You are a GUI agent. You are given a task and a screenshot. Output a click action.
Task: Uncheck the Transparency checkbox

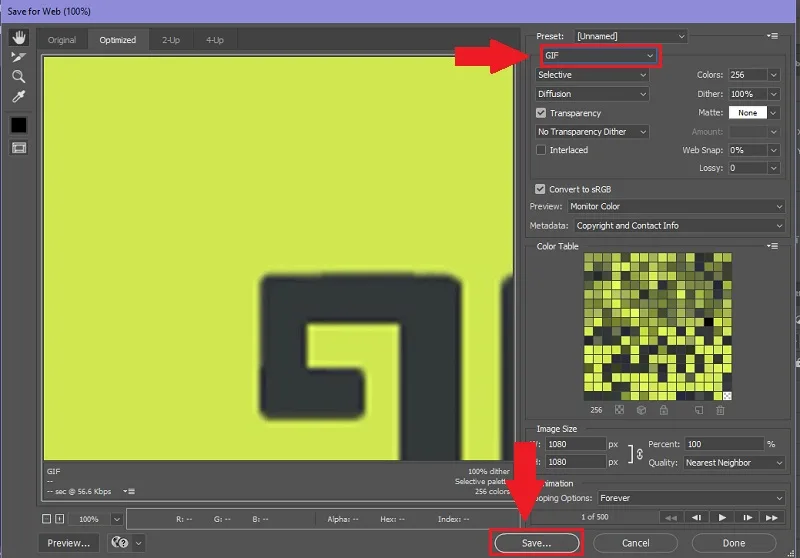coord(541,113)
